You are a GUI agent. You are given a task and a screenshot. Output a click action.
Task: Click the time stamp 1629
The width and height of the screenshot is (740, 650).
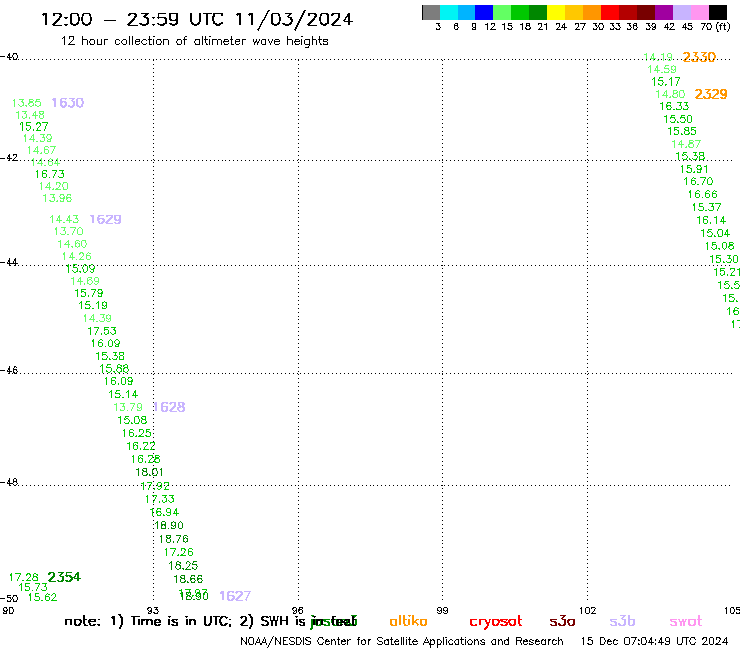(105, 219)
